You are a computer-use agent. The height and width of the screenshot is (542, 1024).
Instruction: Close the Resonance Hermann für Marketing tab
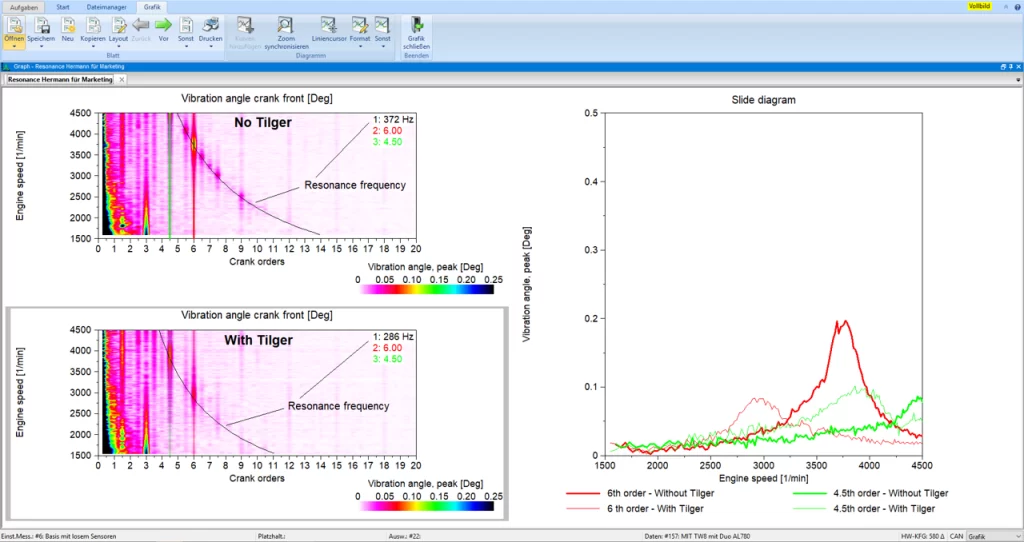[121, 78]
